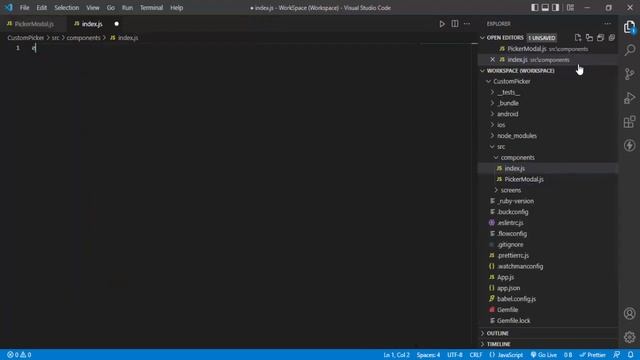Toggle the secondary side bar layout icon
Screen dimensions: 640x360
(556, 8)
